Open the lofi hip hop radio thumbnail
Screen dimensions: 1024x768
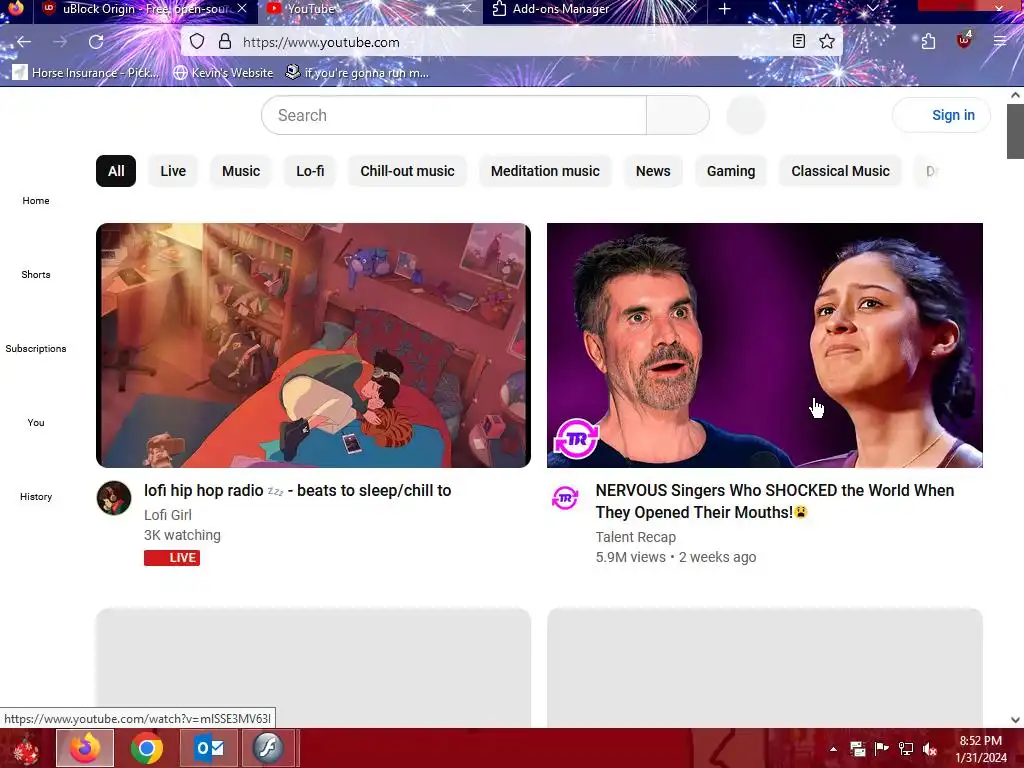(x=313, y=345)
